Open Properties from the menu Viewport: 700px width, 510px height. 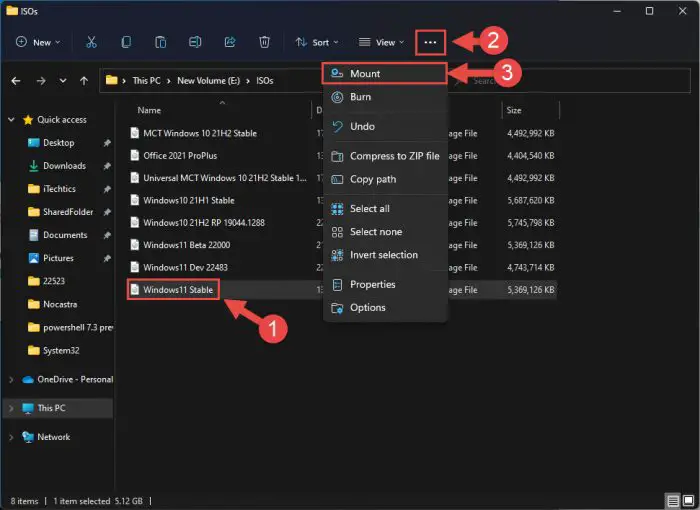coord(384,284)
